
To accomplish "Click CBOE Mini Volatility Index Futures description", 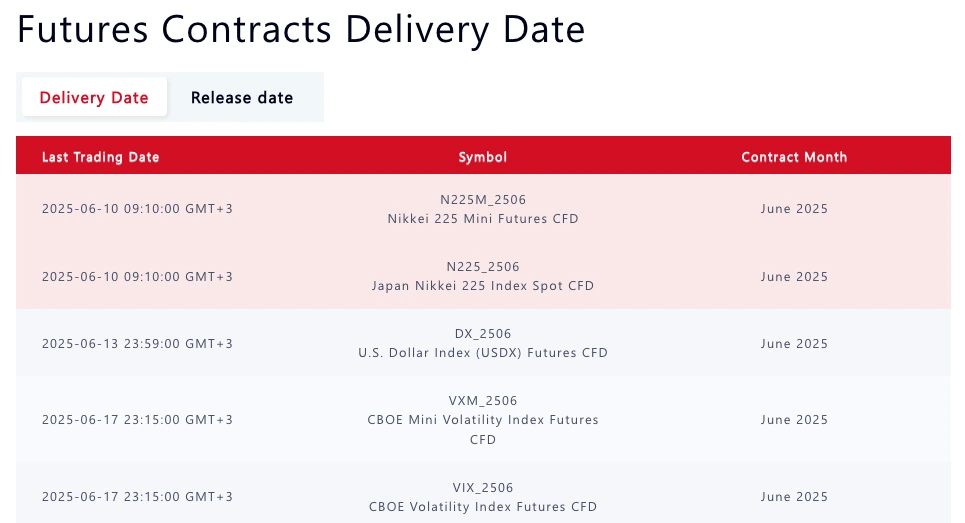I will tap(482, 429).
